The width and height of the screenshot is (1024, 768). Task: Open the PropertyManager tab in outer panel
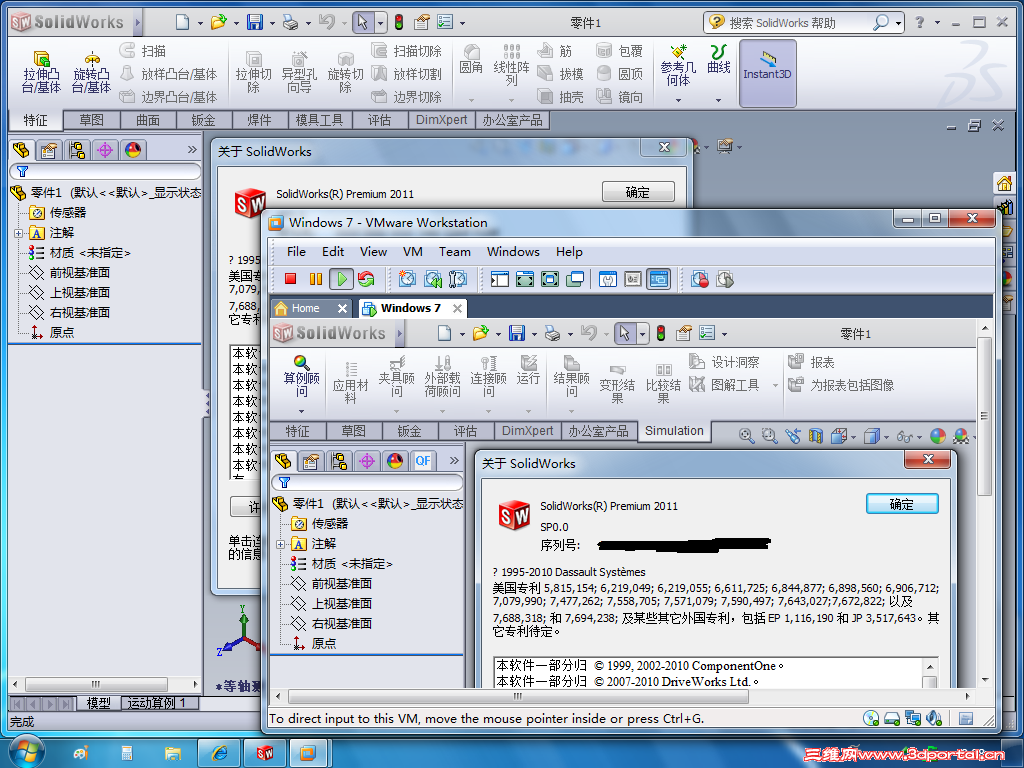point(49,150)
